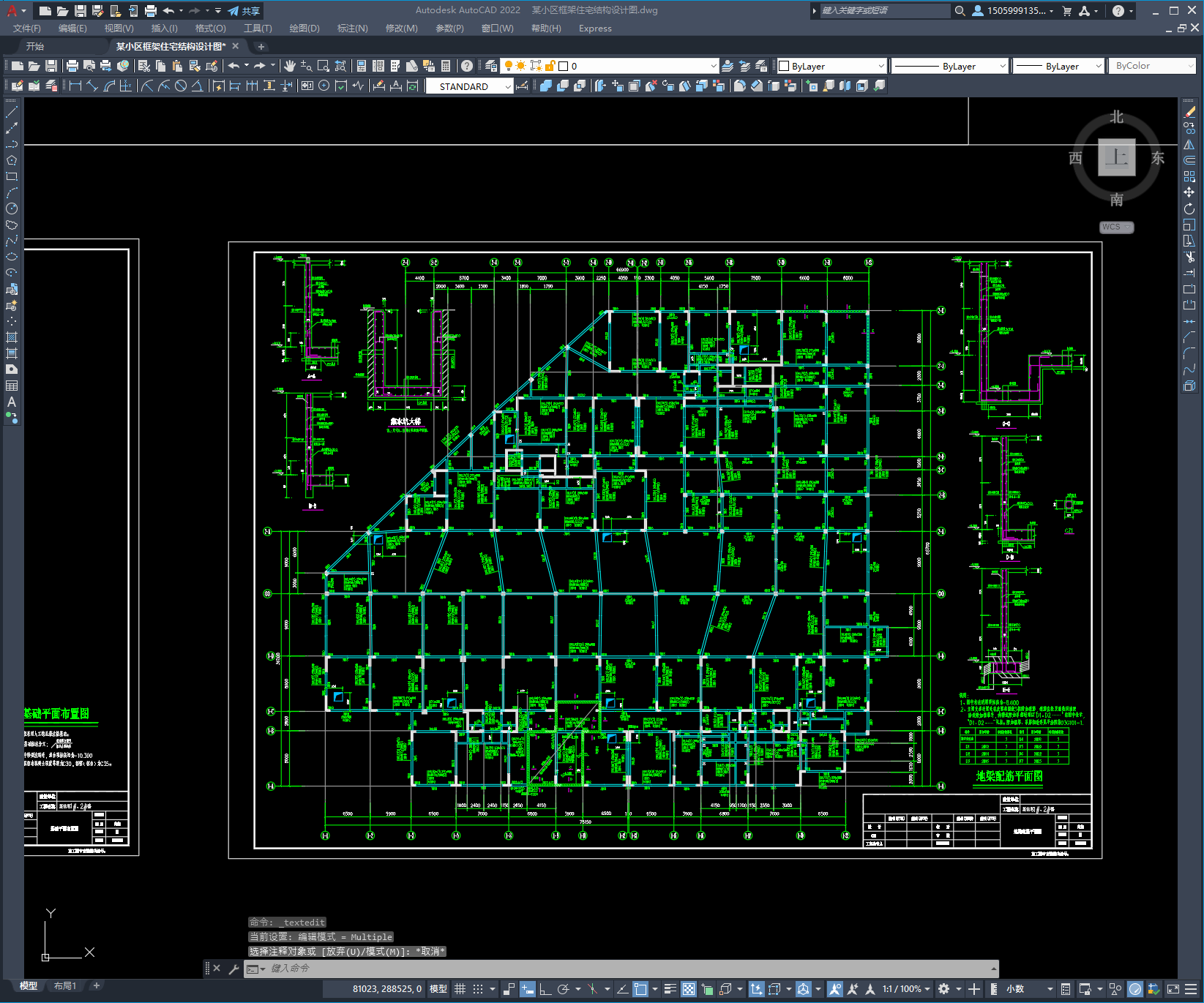Click the Plot (printer) icon in standard toolbar

[72, 66]
